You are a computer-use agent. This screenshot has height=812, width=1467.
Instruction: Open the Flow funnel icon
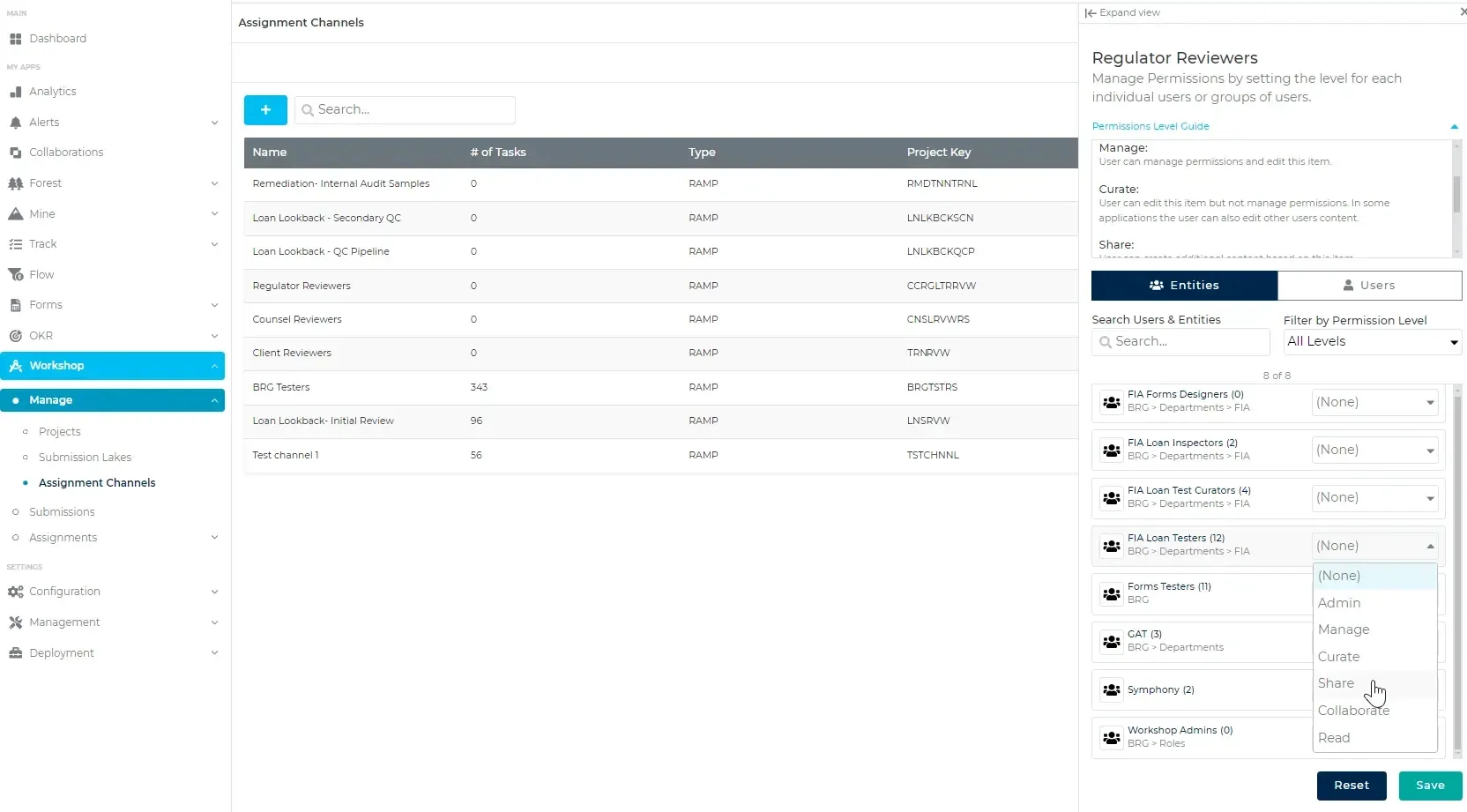pyautogui.click(x=15, y=275)
